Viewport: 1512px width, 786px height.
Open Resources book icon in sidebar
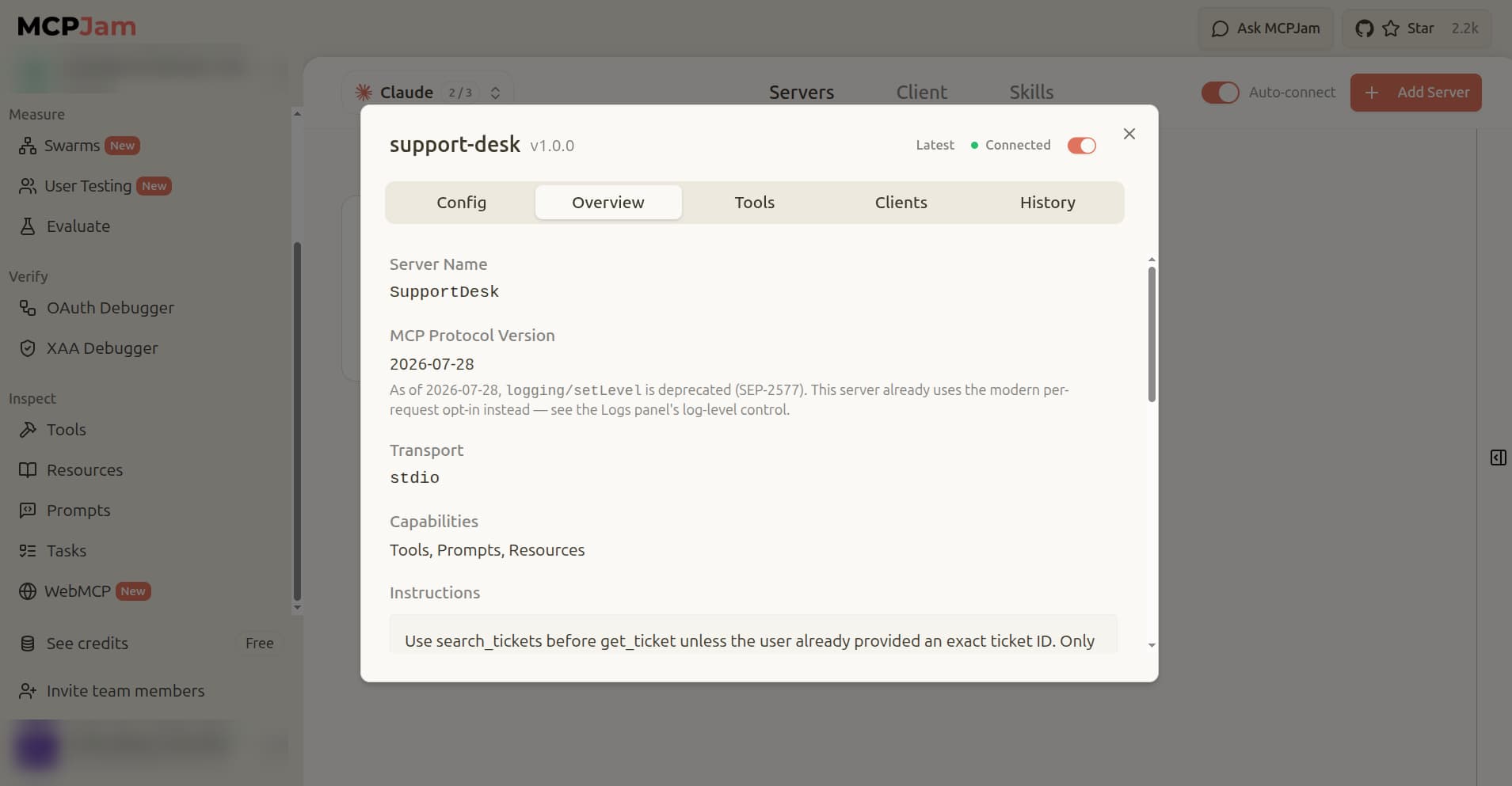pyautogui.click(x=28, y=470)
